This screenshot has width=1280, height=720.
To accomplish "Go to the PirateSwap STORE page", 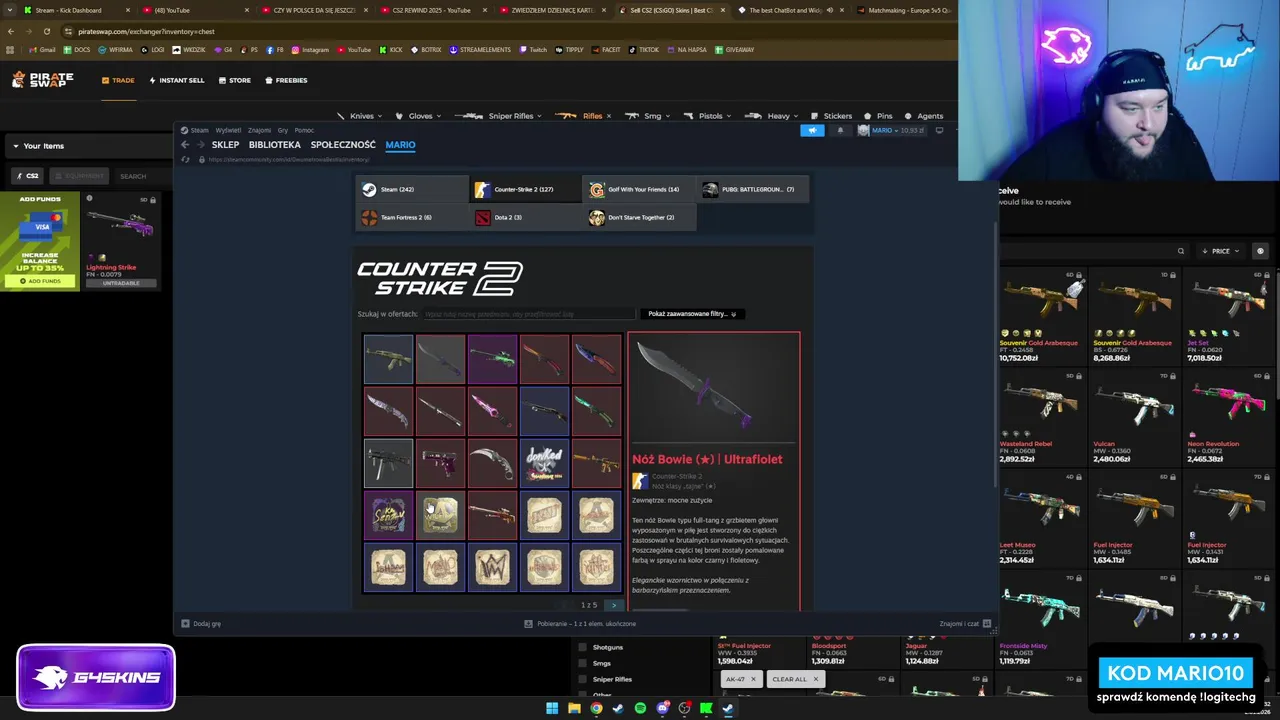I will tap(235, 80).
